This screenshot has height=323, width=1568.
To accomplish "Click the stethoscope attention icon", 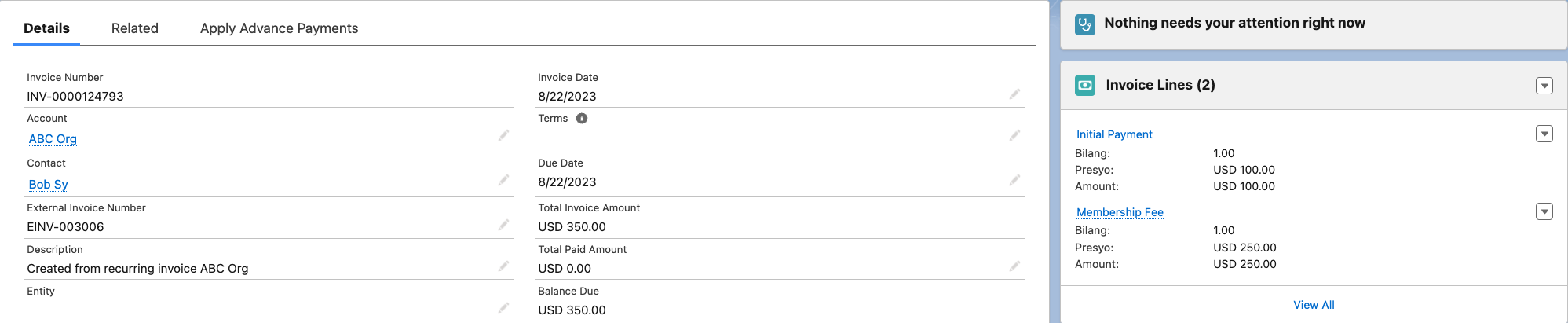I will 1085,24.
